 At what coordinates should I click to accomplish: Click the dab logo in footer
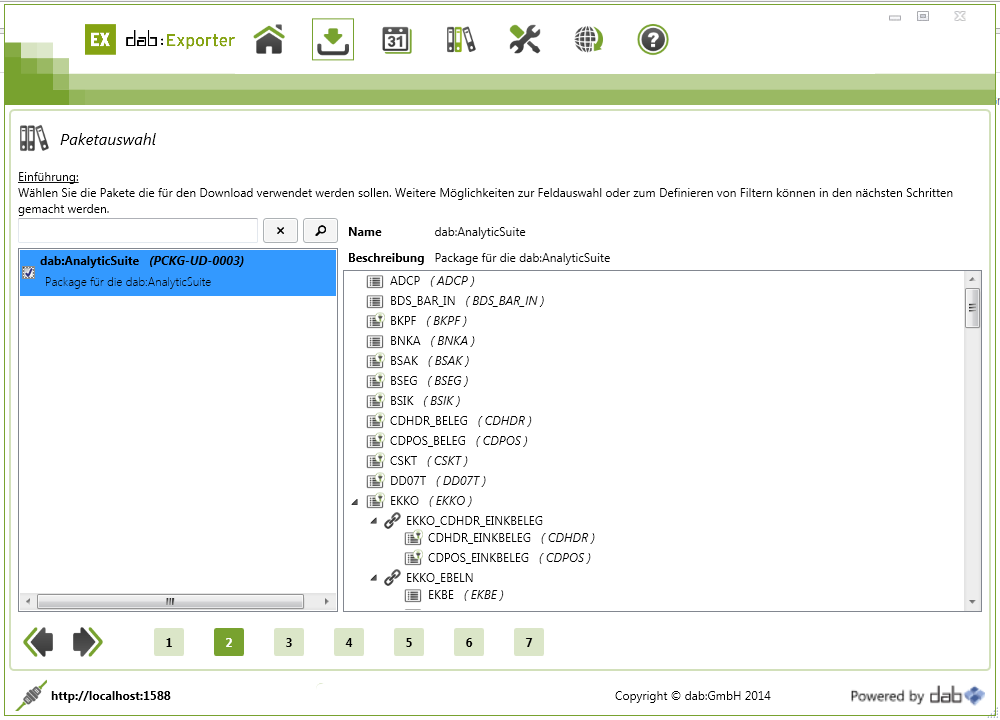(957, 695)
